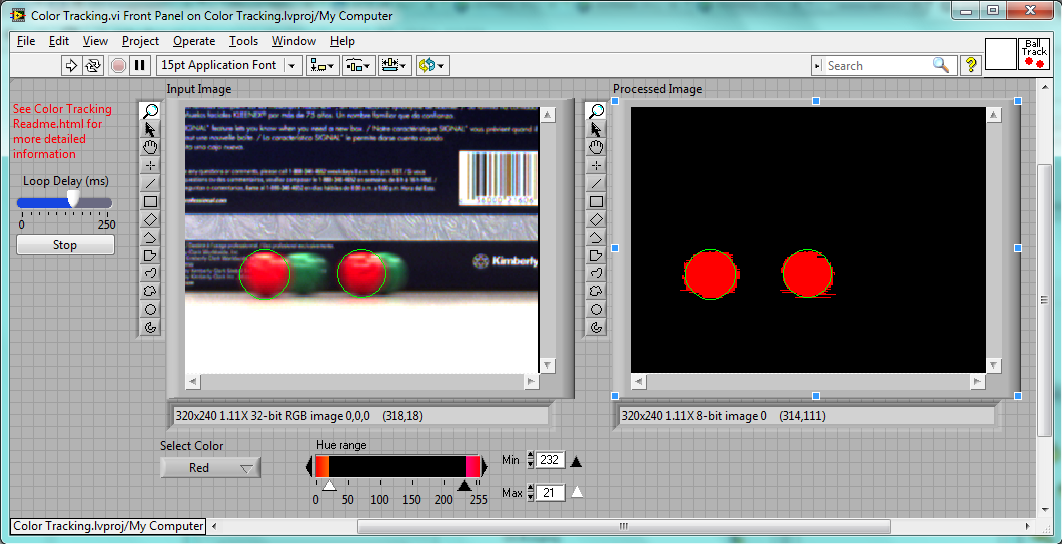This screenshot has height=544, width=1064.
Task: Click the Abort Execution stop icon
Action: (118, 65)
